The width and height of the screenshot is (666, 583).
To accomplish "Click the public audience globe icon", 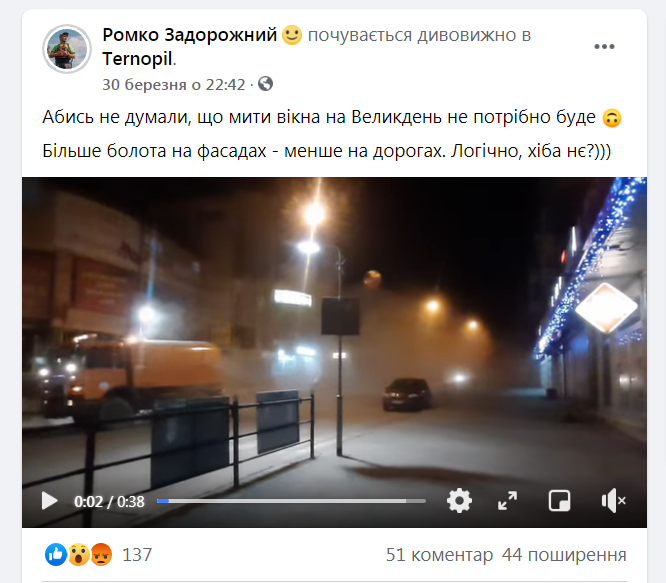I will (x=265, y=84).
